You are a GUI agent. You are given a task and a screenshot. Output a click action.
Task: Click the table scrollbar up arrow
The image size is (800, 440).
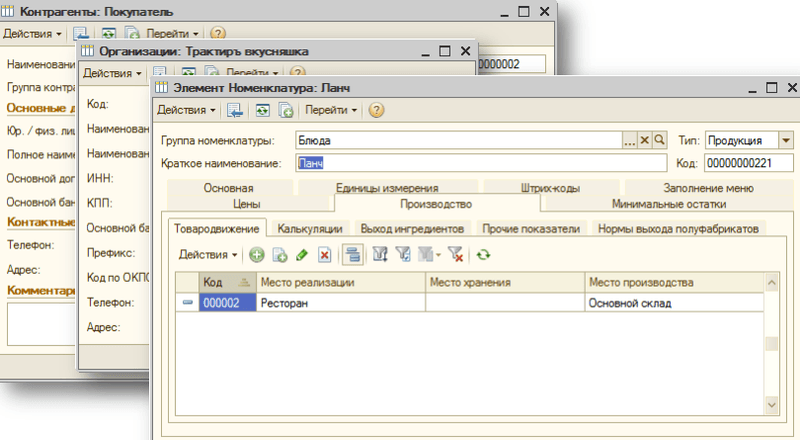[x=771, y=282]
